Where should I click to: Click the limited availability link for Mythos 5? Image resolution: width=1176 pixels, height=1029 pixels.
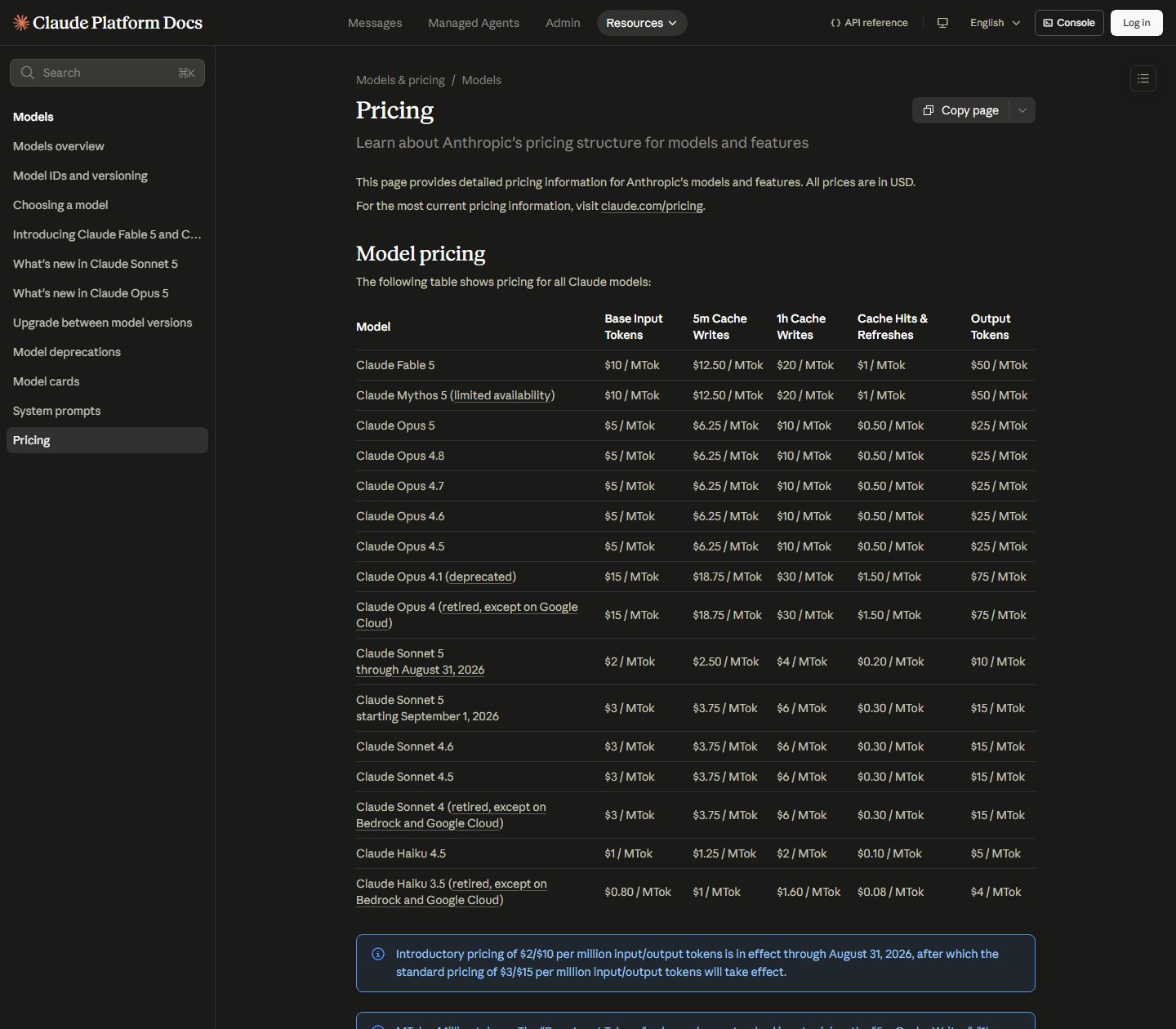point(502,395)
